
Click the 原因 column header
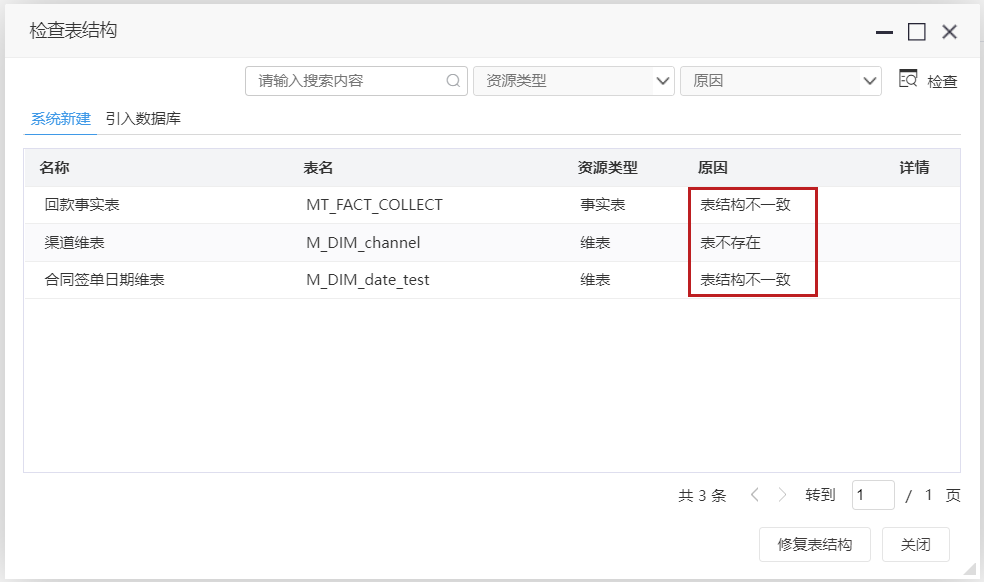(713, 168)
